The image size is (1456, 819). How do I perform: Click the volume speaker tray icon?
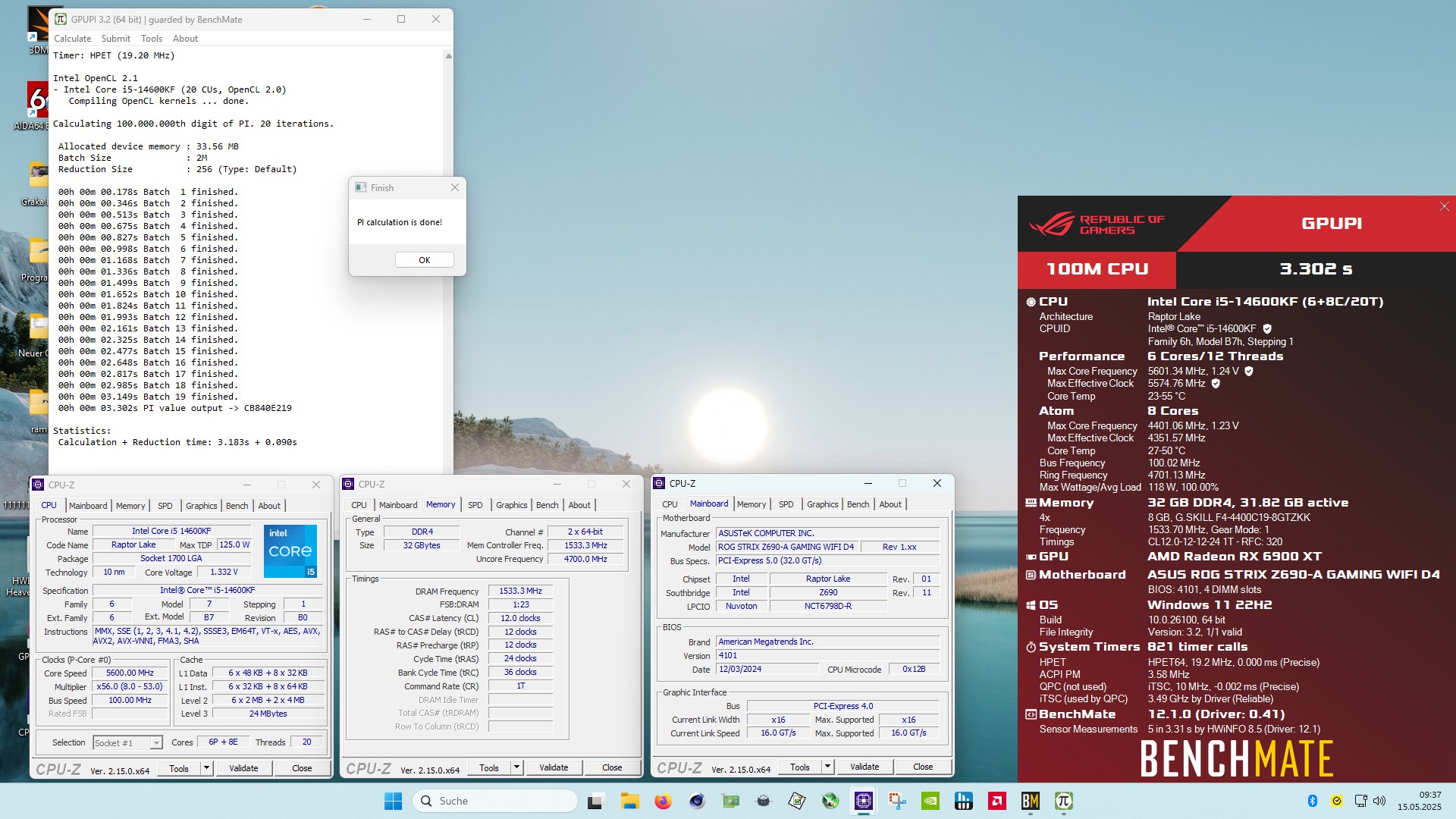tap(1379, 801)
